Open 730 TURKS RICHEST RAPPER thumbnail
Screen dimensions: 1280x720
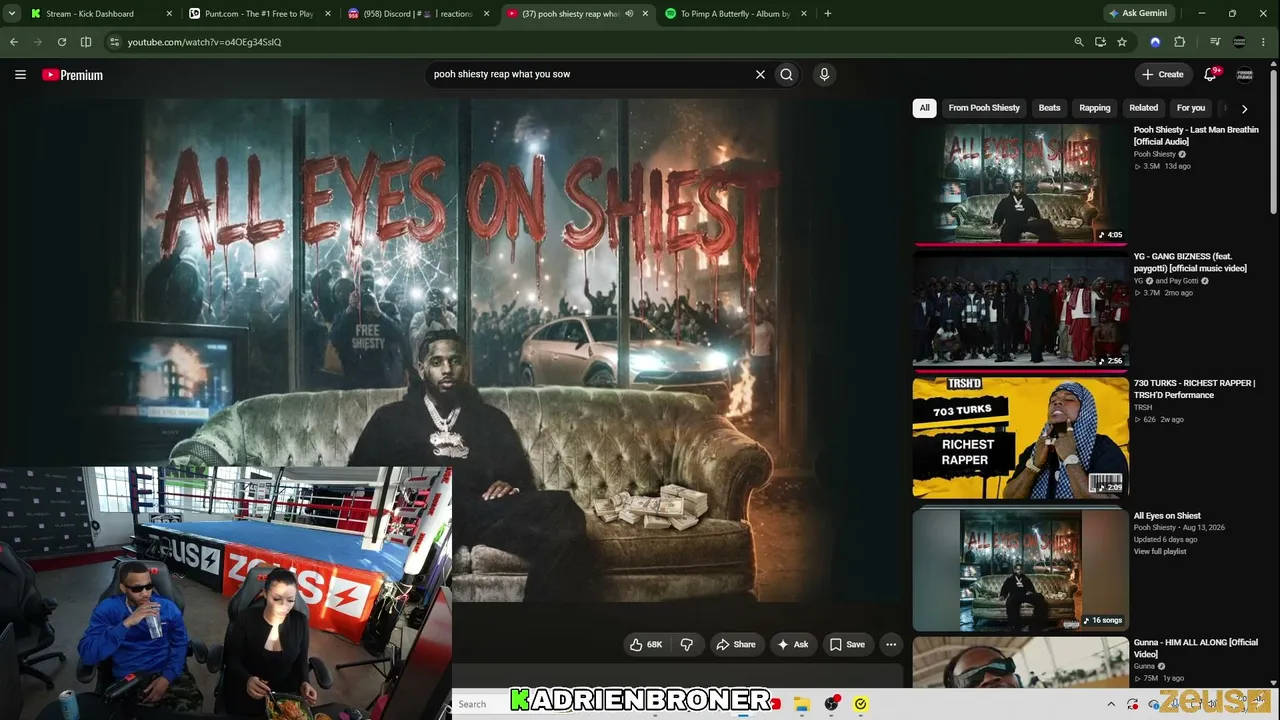click(1020, 437)
